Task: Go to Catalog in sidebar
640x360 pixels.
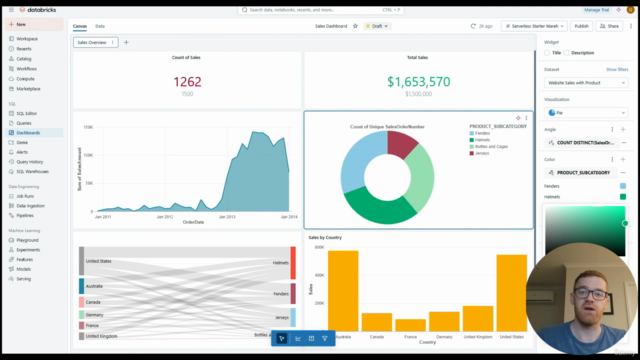Action: click(x=24, y=59)
